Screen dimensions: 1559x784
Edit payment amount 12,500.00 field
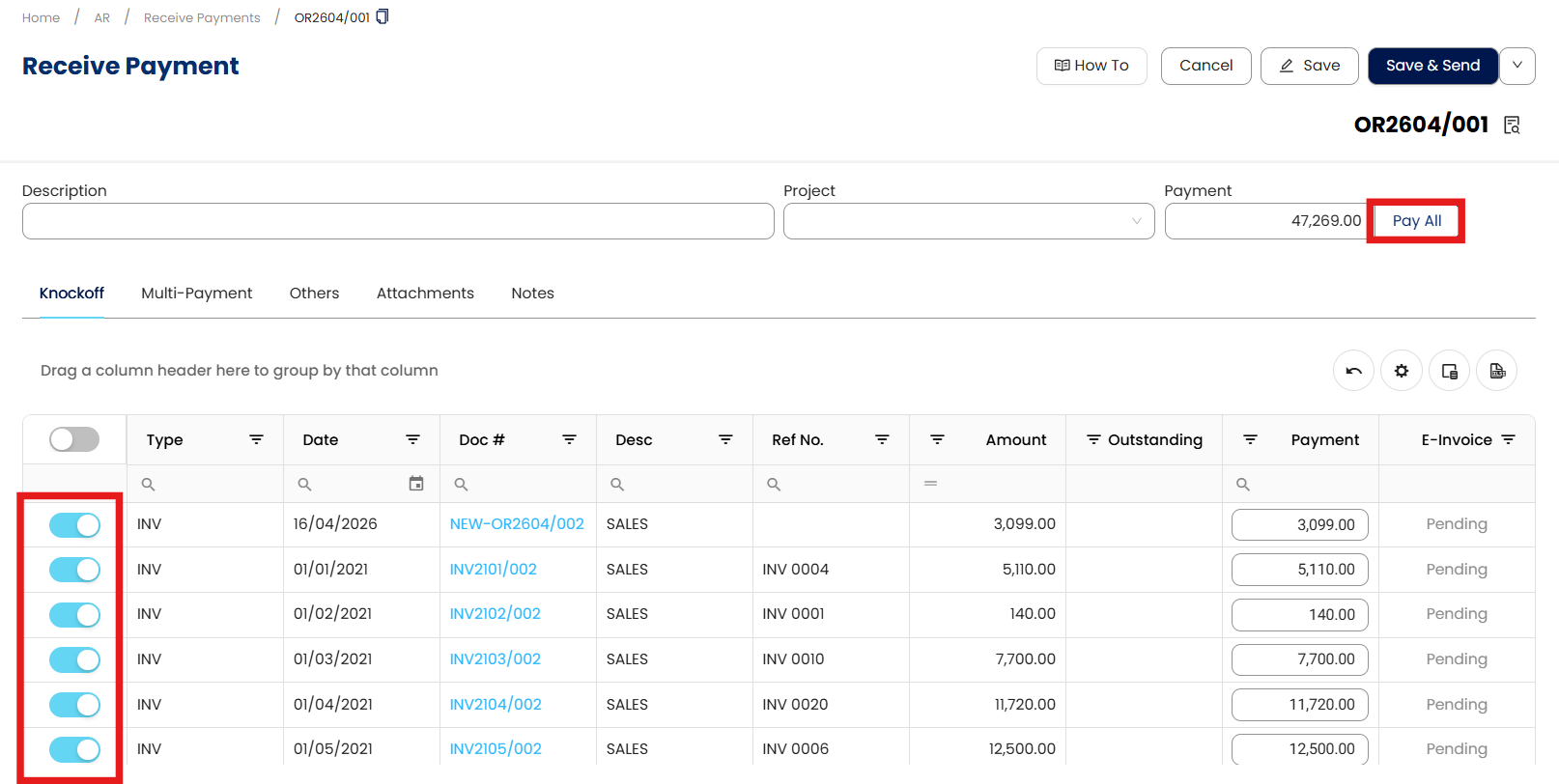1300,749
